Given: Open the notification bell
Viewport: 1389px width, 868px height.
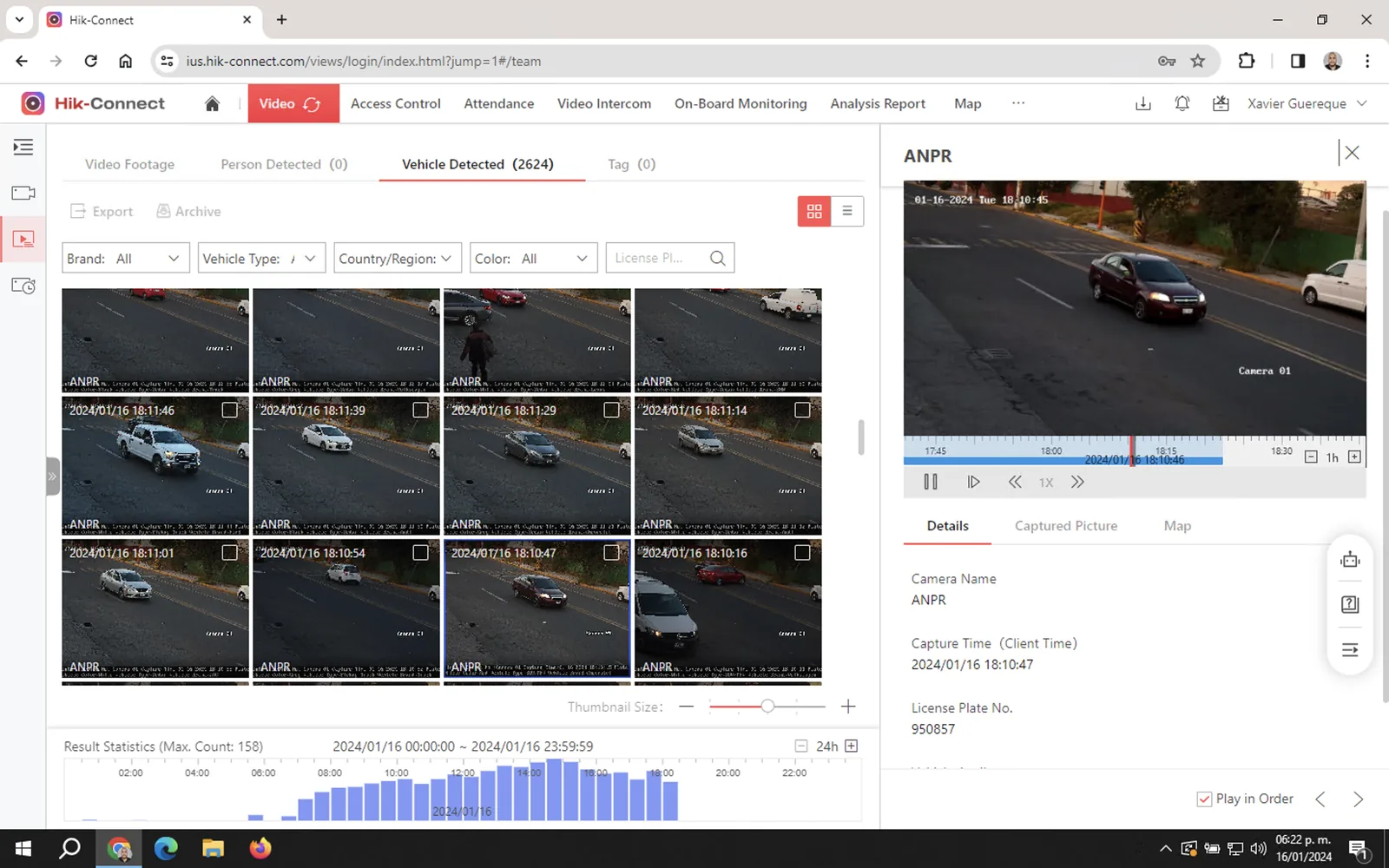Looking at the screenshot, I should click(1182, 103).
